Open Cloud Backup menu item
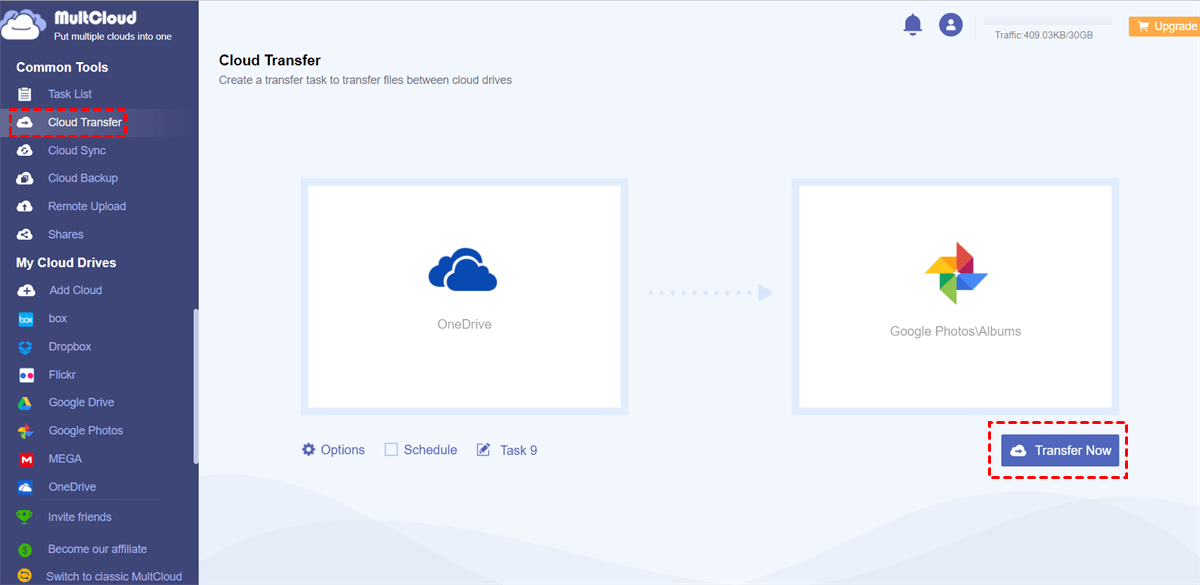1200x585 pixels. pos(83,178)
